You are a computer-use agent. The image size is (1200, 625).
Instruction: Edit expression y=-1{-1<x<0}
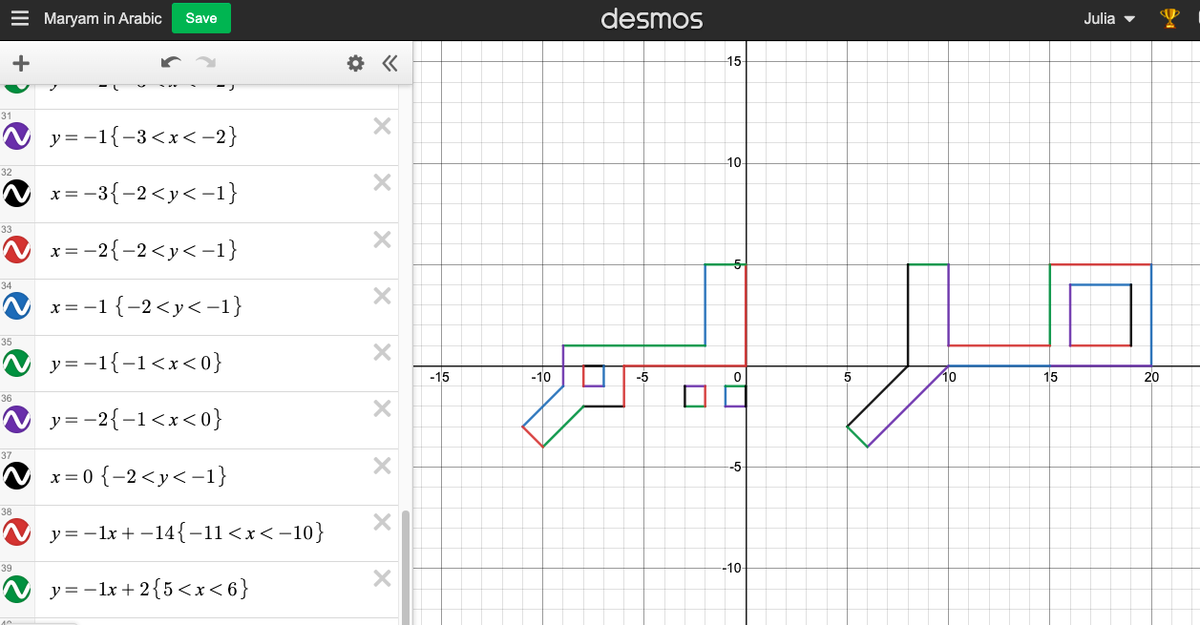tap(135, 363)
